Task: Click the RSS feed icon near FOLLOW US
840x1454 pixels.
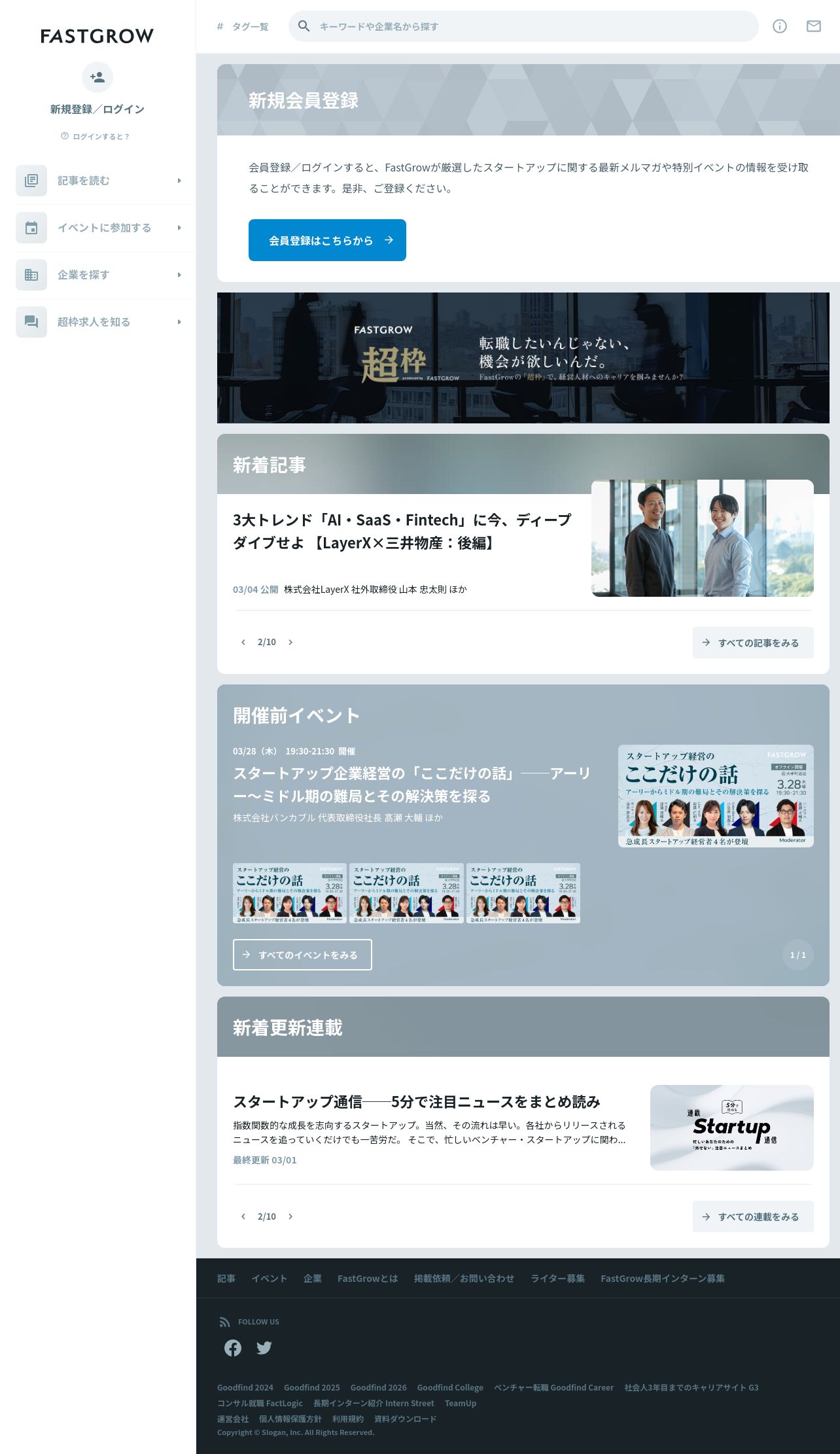Action: coord(224,1322)
